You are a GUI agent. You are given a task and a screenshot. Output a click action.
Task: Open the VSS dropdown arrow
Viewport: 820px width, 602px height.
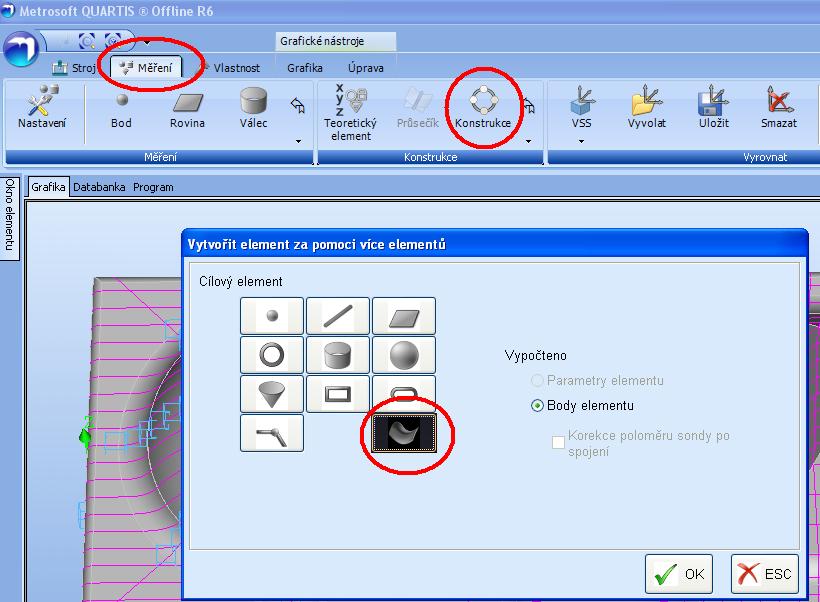tap(581, 141)
